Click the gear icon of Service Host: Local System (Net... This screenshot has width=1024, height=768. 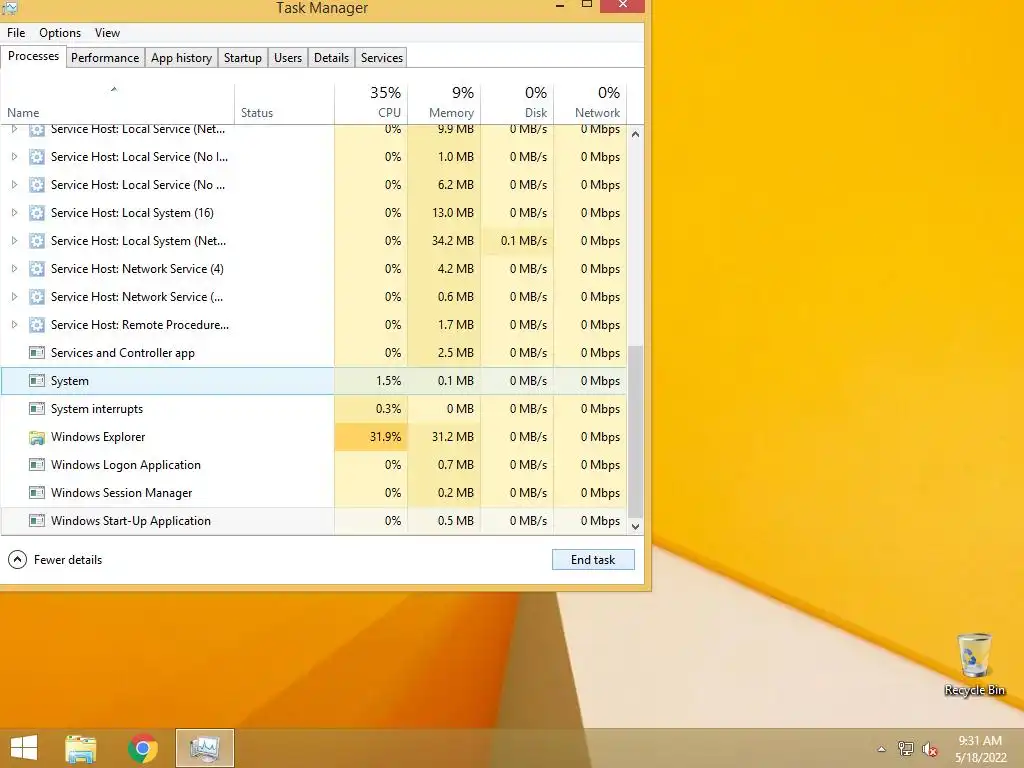[x=37, y=241]
